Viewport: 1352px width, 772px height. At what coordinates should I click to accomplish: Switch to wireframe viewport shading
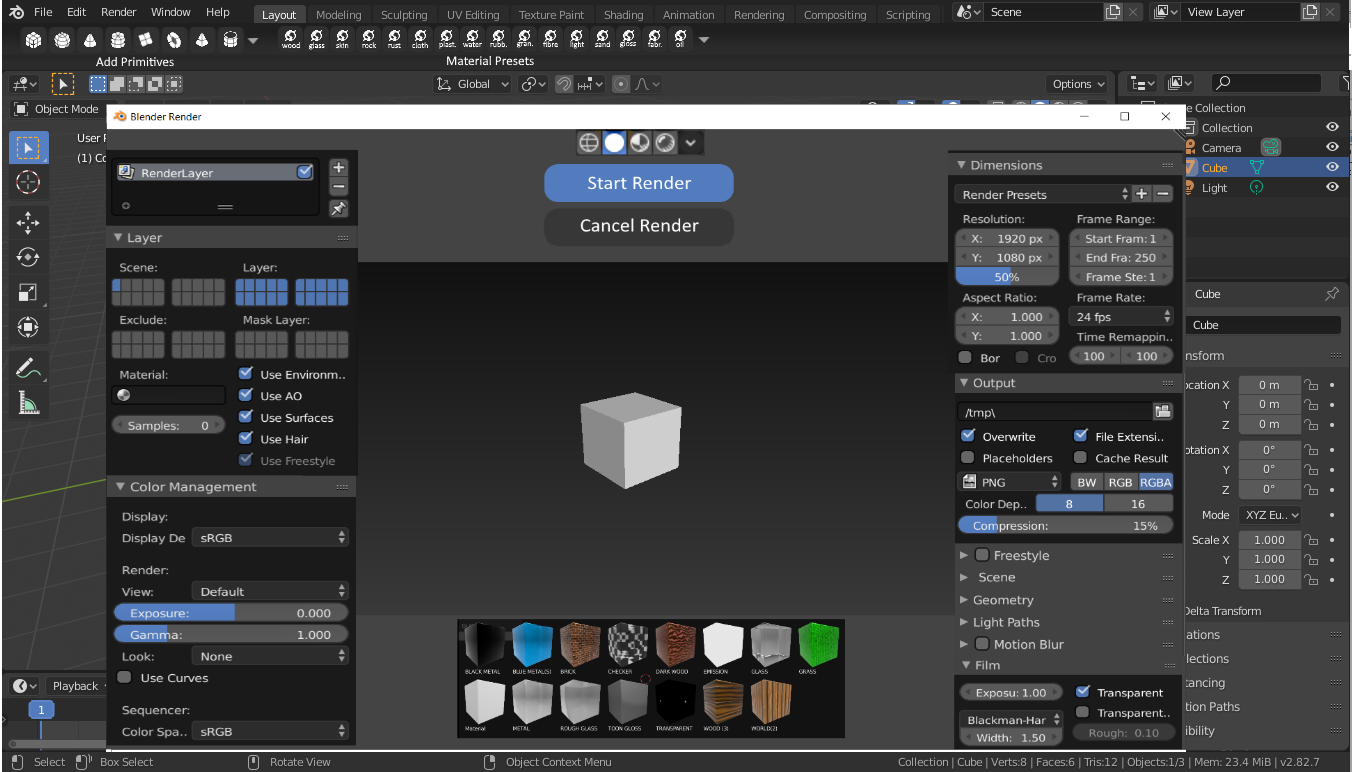click(x=589, y=143)
